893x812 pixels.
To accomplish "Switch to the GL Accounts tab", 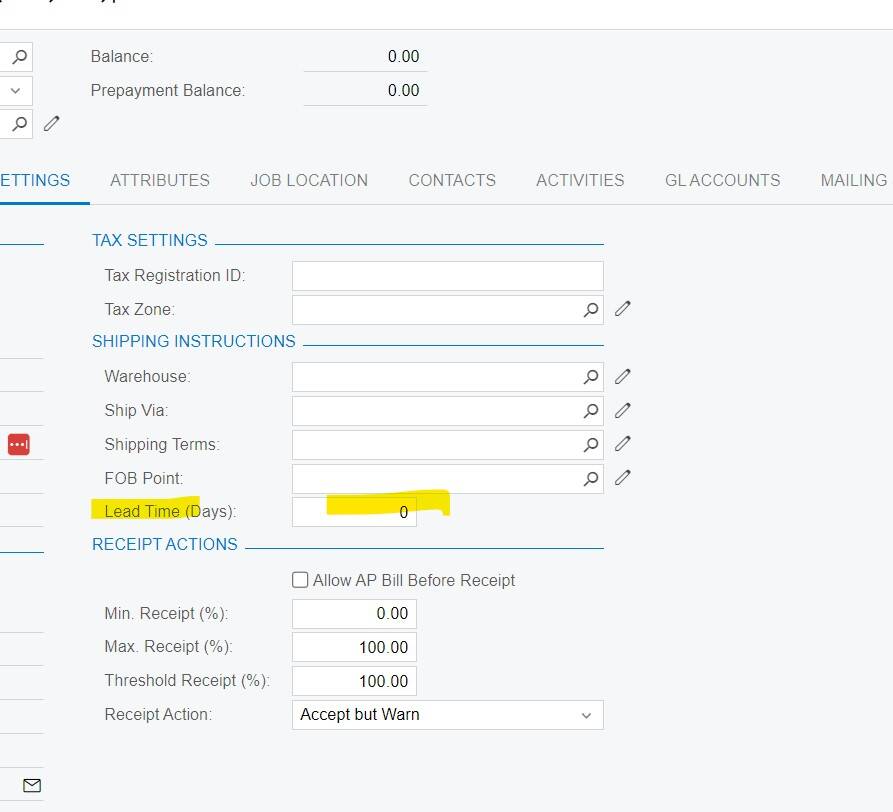I will (x=722, y=181).
